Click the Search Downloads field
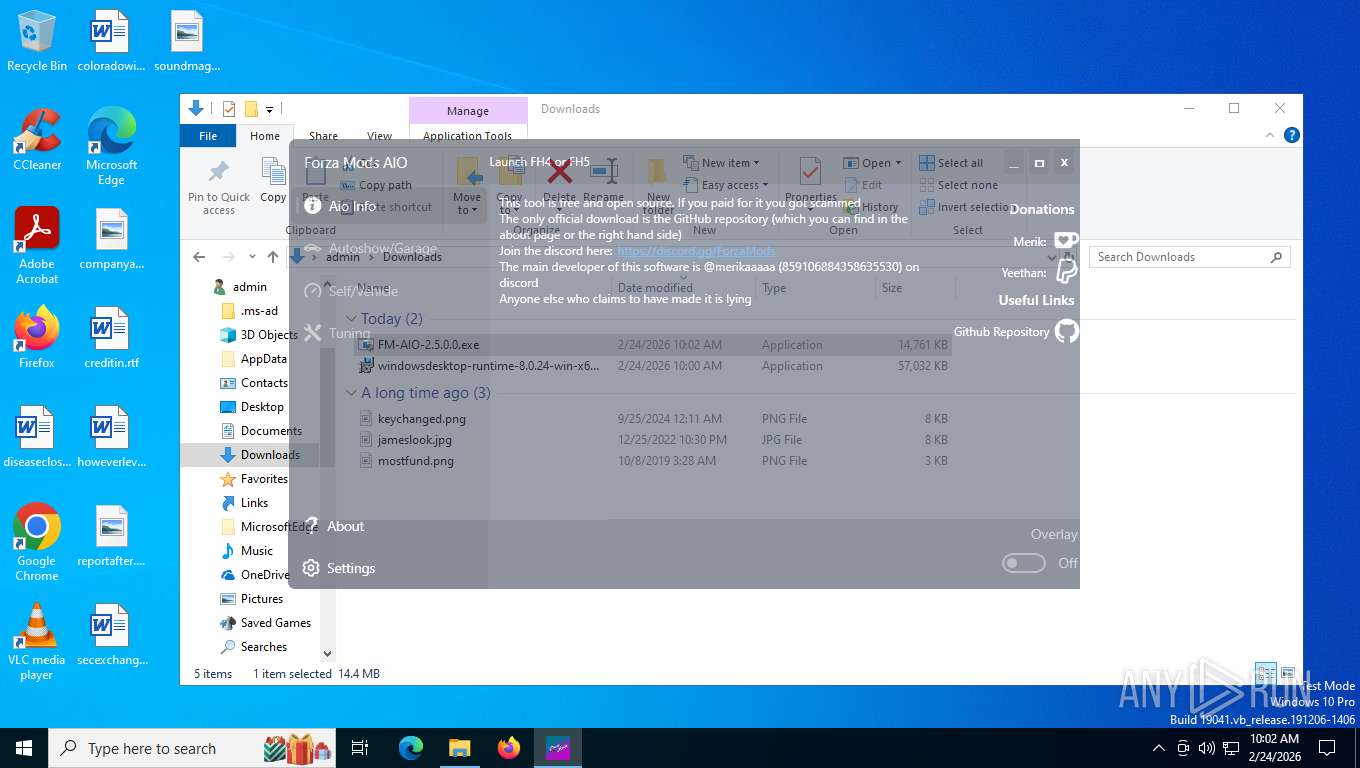 point(1190,257)
